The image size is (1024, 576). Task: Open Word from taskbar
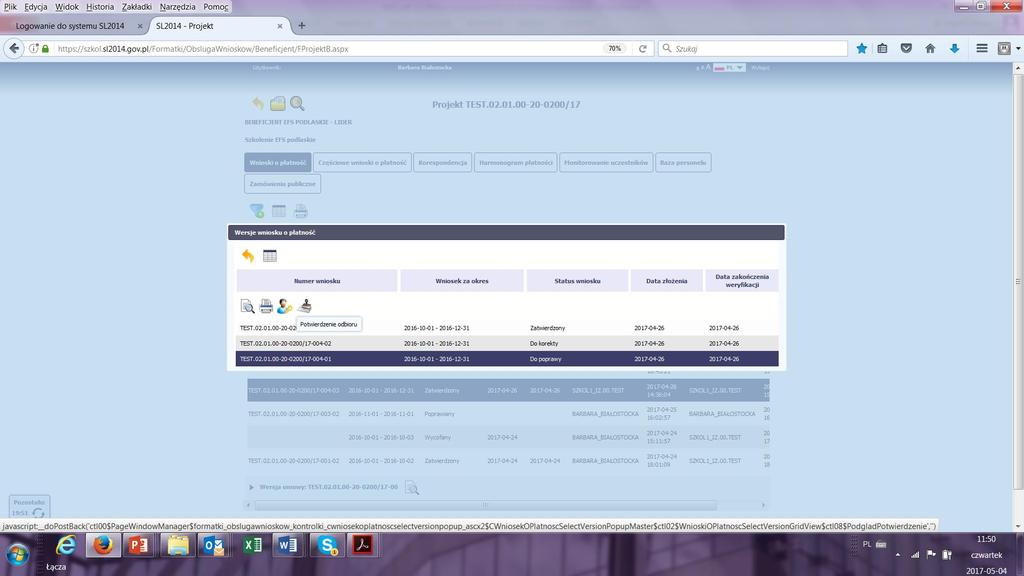[x=287, y=545]
